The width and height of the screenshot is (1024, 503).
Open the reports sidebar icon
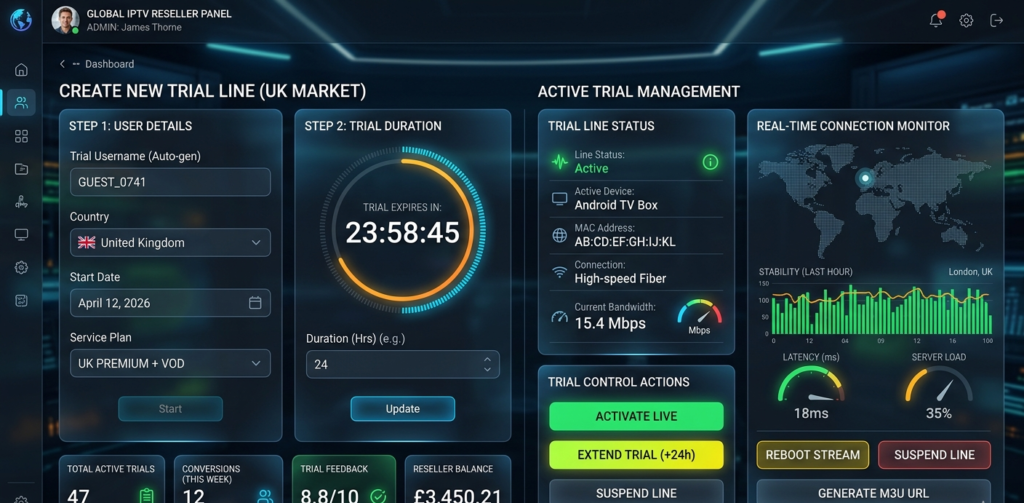[22, 300]
